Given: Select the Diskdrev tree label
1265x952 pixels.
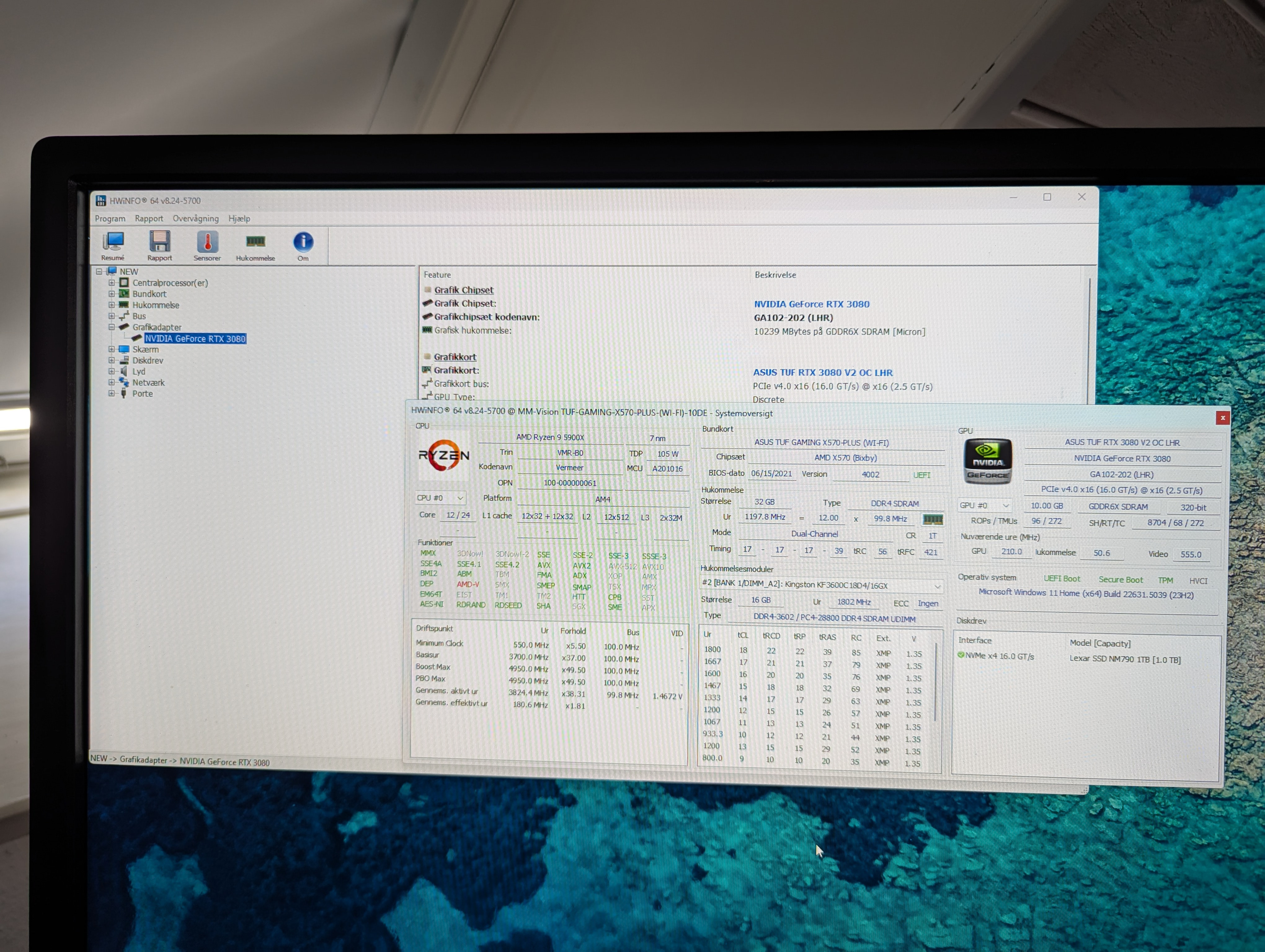Looking at the screenshot, I should pyautogui.click(x=148, y=361).
